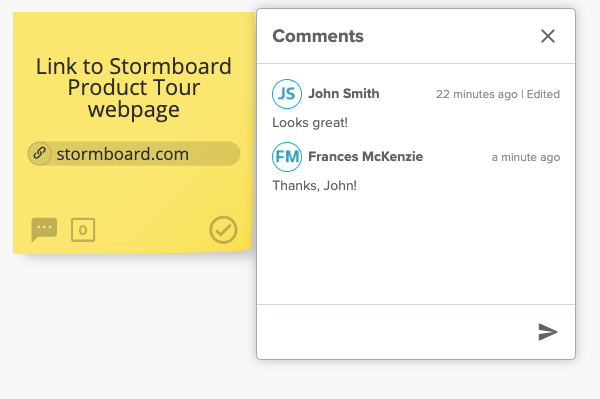
Task: Click Frances McKenzie's FM avatar
Action: pyautogui.click(x=287, y=157)
